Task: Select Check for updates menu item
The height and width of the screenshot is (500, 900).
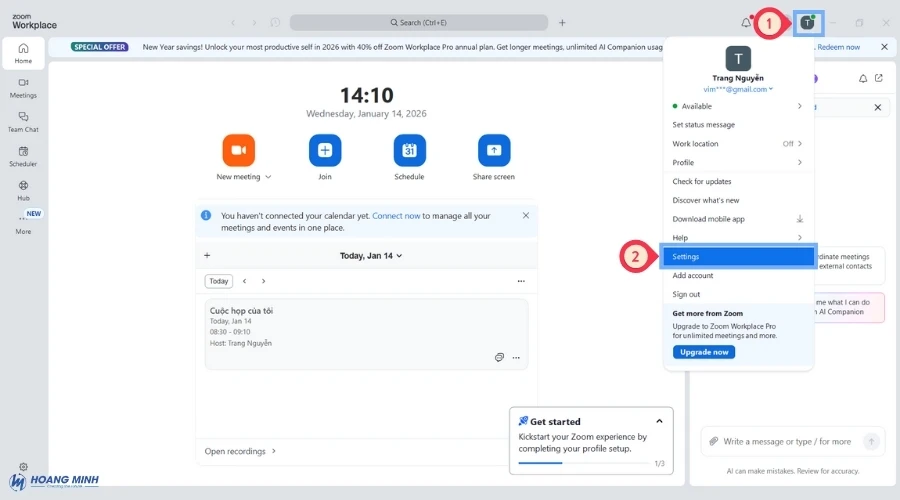Action: point(702,181)
